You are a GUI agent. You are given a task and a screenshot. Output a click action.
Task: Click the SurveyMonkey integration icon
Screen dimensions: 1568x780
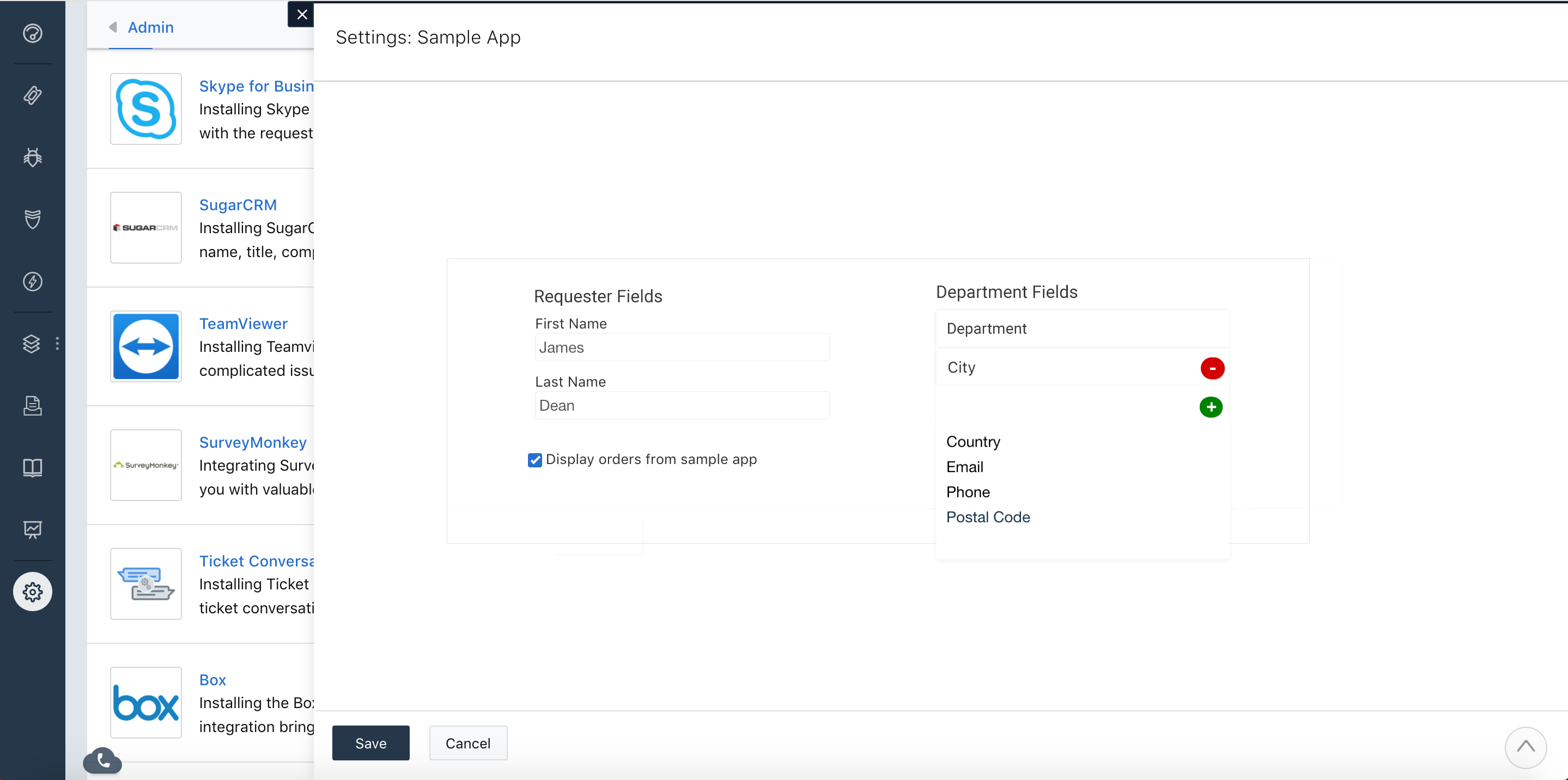[x=145, y=465]
